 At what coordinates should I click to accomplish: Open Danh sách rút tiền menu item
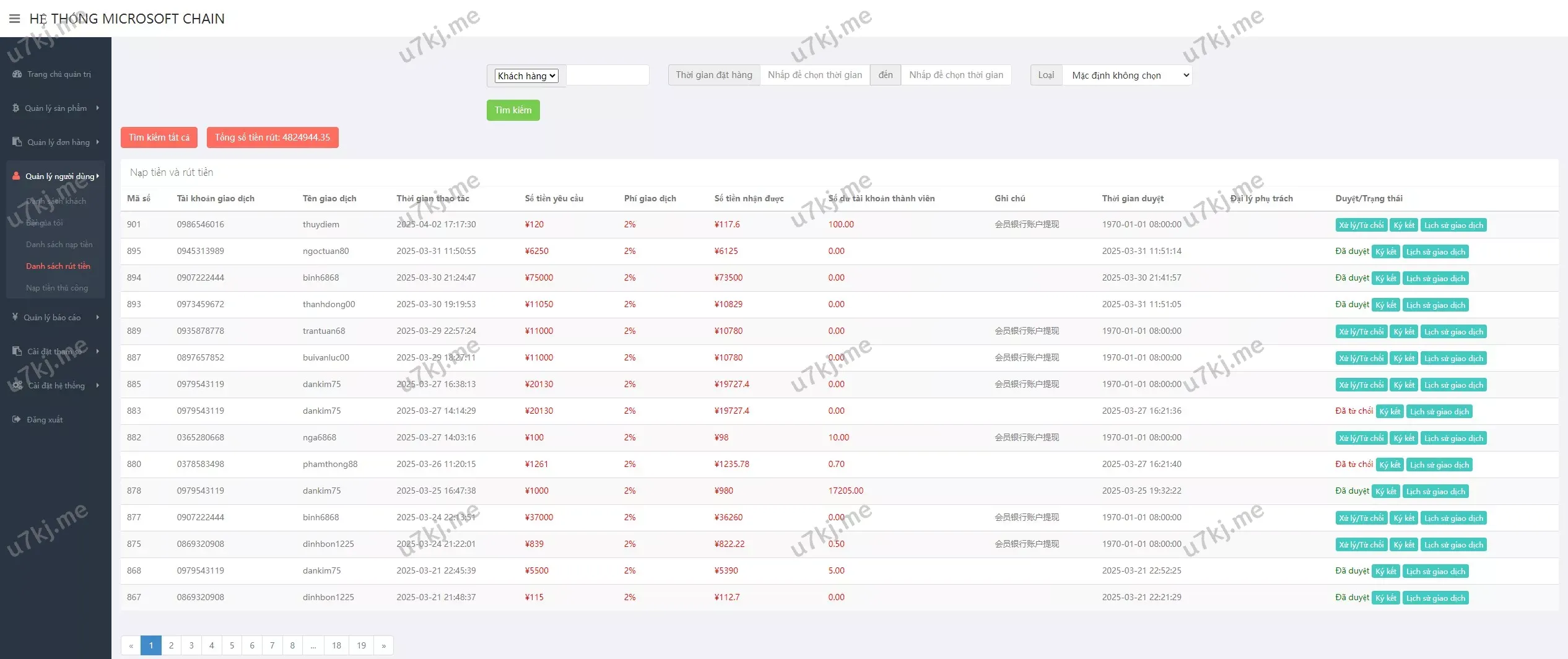pyautogui.click(x=58, y=266)
